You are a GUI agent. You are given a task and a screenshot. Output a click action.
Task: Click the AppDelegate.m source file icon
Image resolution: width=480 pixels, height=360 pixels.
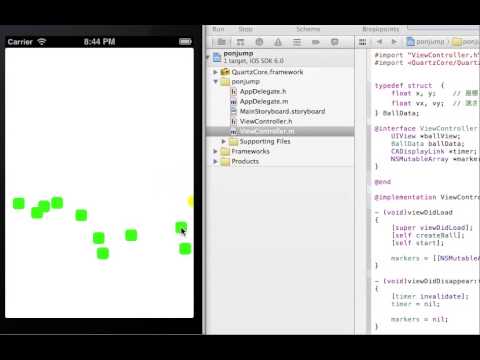coord(234,101)
